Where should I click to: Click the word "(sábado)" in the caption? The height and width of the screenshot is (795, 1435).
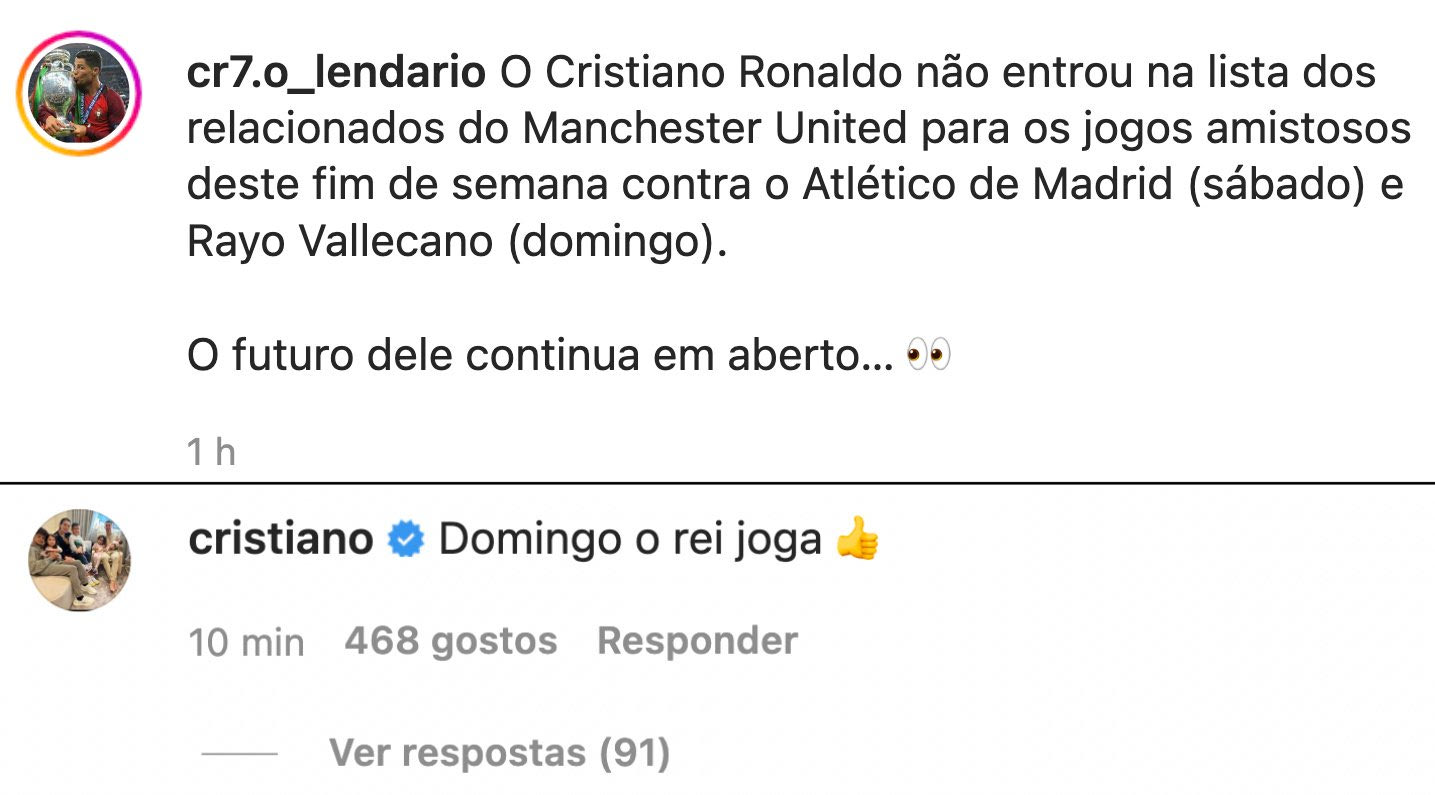[x=1277, y=186]
